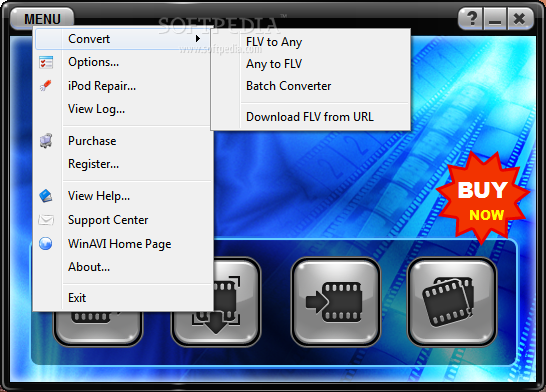Screen dimensions: 546x392
Task: Open Support Center entry
Action: pos(123,220)
